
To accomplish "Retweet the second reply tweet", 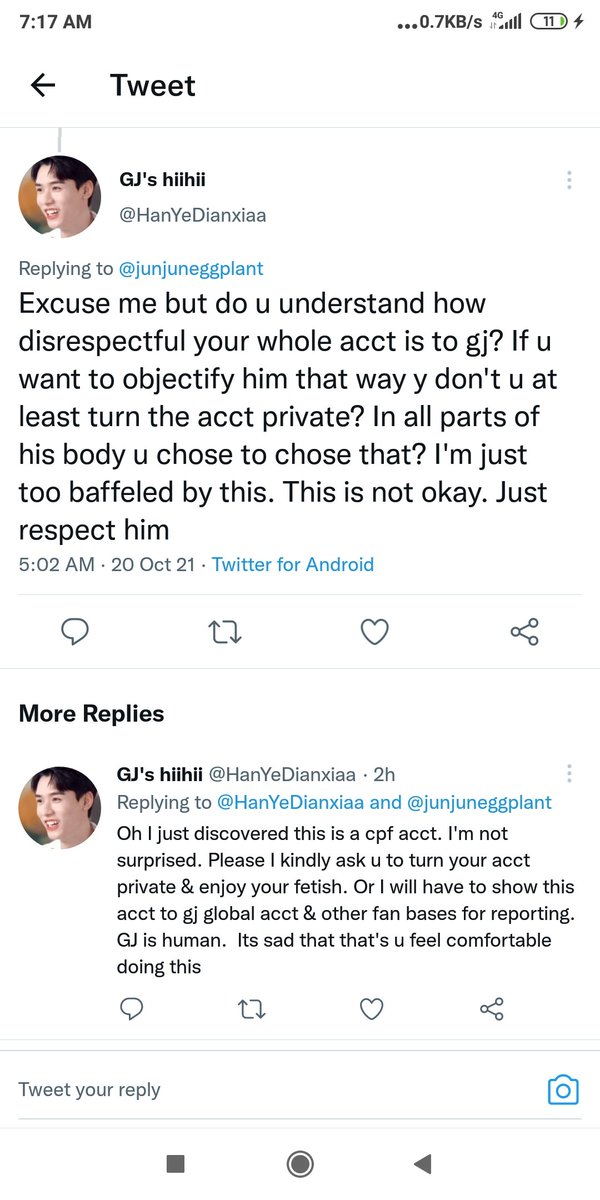I will point(251,1009).
